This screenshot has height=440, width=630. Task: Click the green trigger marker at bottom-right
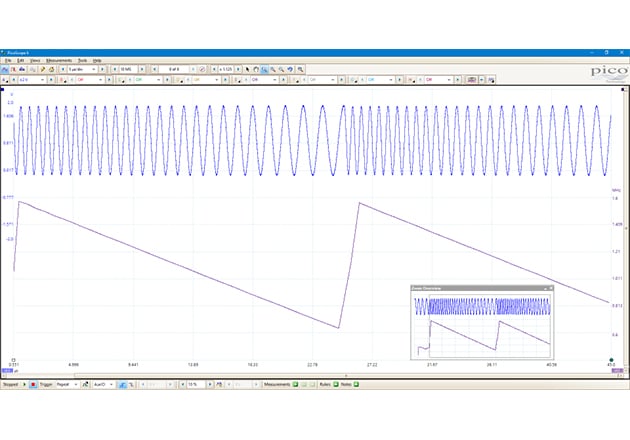coord(611,360)
